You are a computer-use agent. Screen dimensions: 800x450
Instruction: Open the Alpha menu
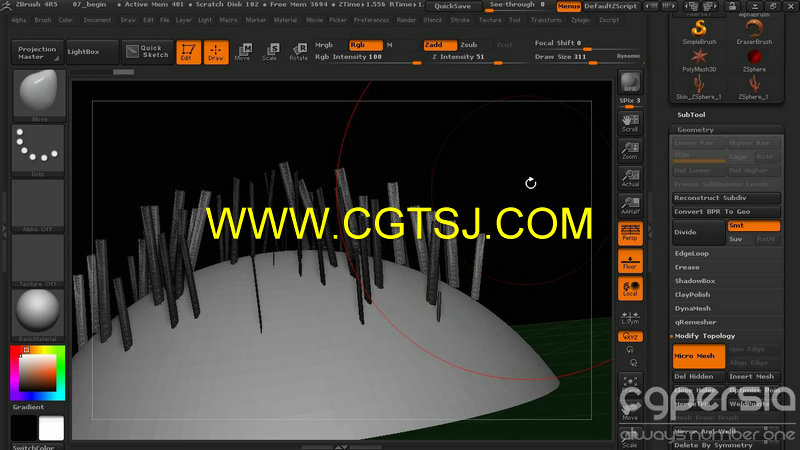tap(18, 20)
